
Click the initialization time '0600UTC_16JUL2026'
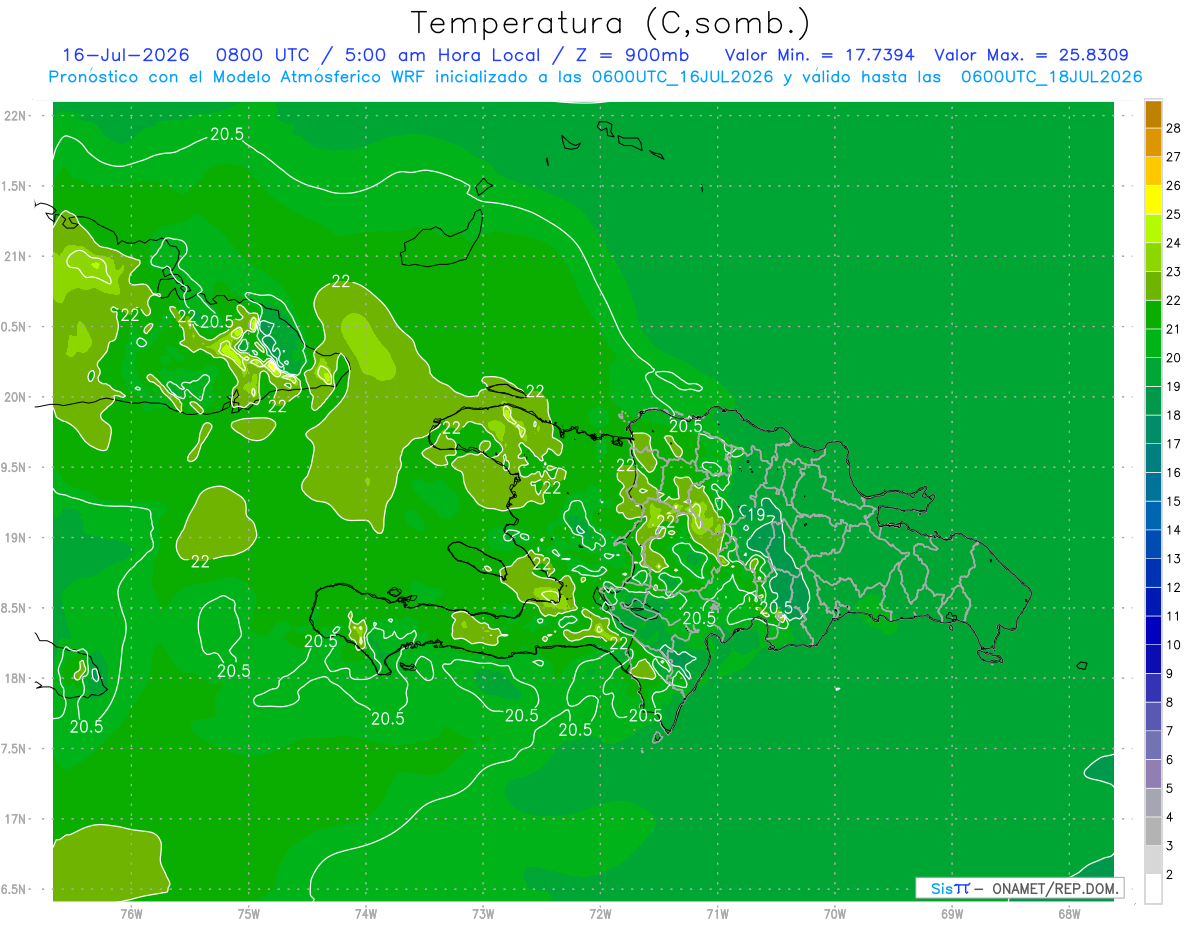(x=682, y=77)
